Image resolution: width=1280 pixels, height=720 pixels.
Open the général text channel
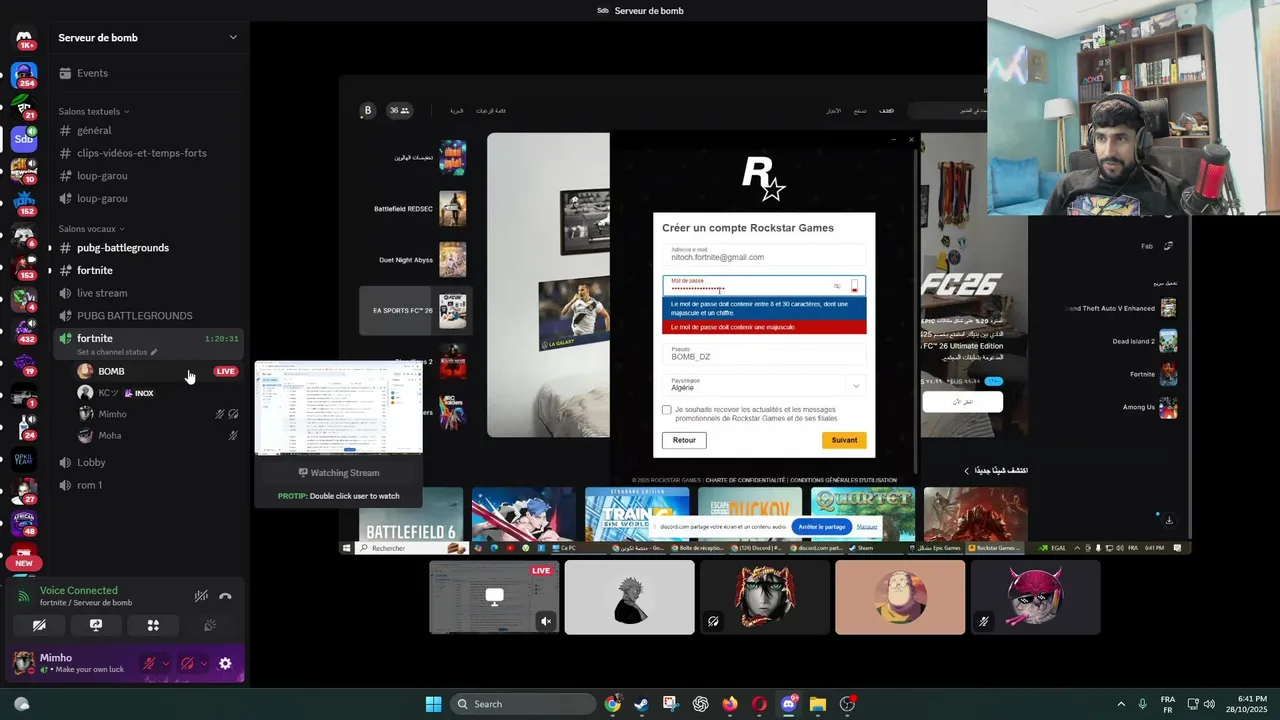tap(148, 130)
